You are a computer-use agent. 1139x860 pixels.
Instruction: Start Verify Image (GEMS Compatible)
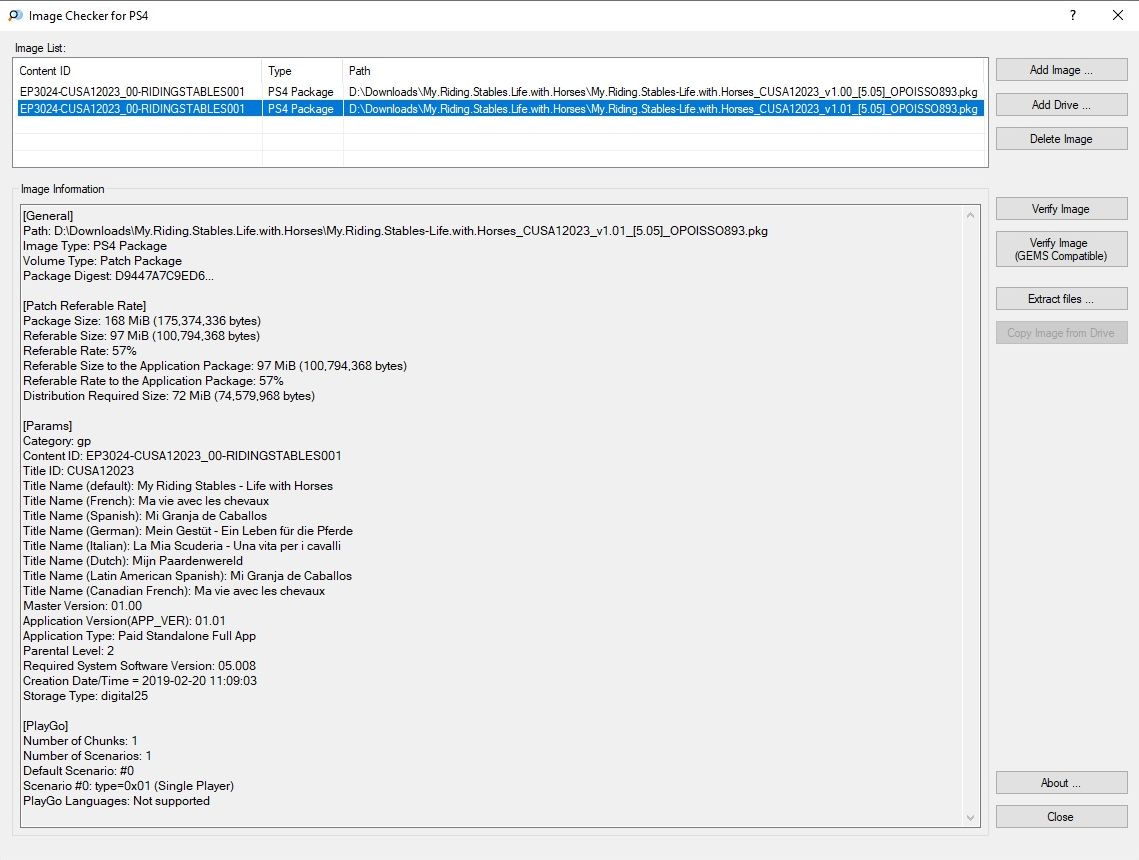coord(1061,249)
